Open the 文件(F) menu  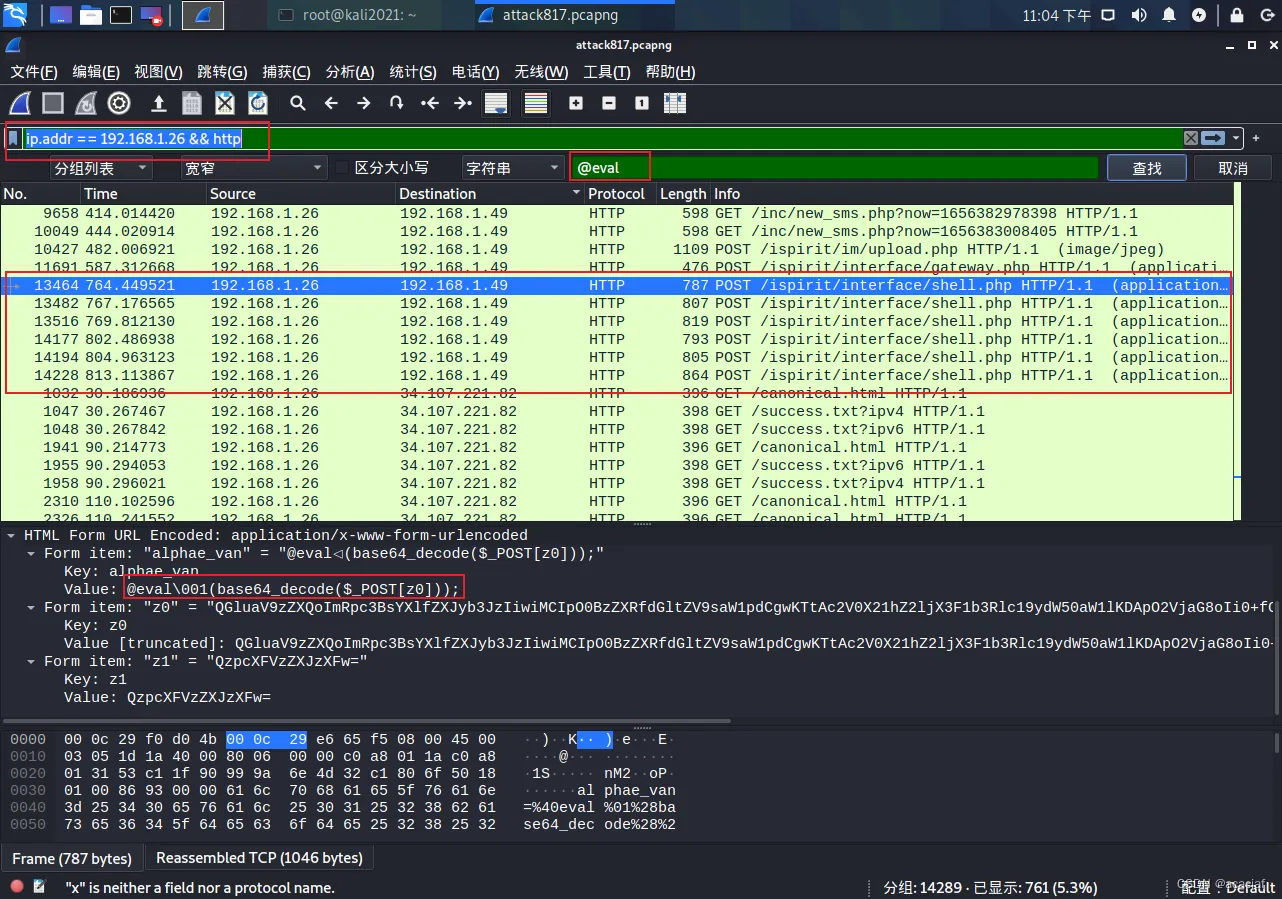pos(34,72)
